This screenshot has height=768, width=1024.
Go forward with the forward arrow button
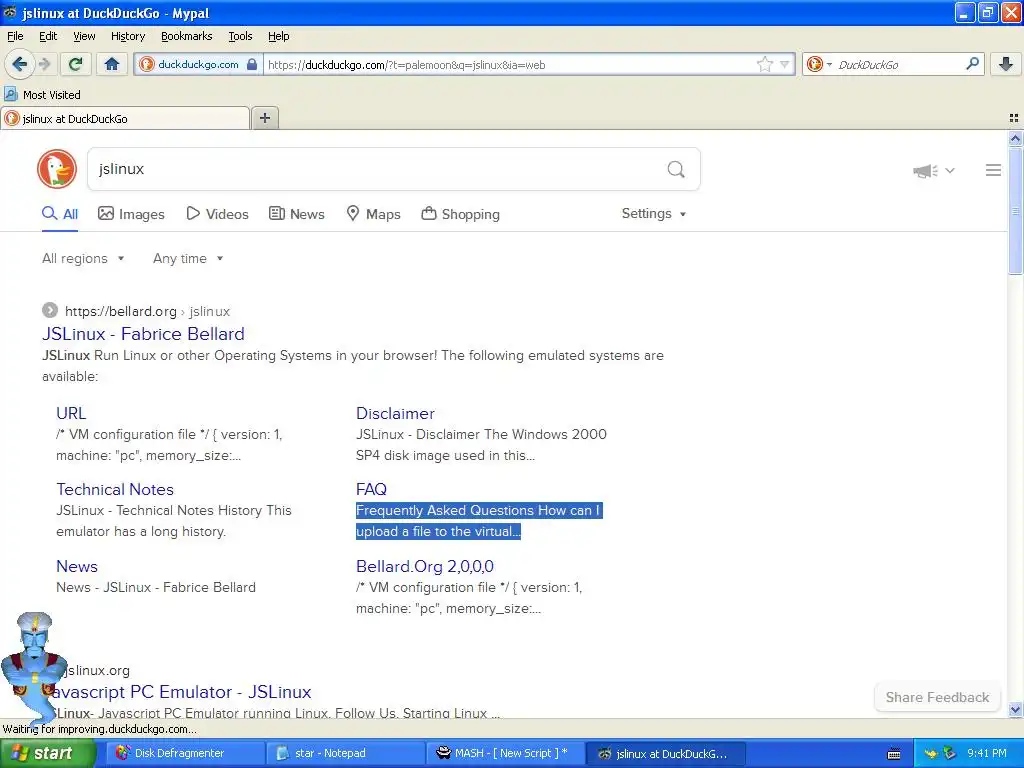[x=44, y=64]
